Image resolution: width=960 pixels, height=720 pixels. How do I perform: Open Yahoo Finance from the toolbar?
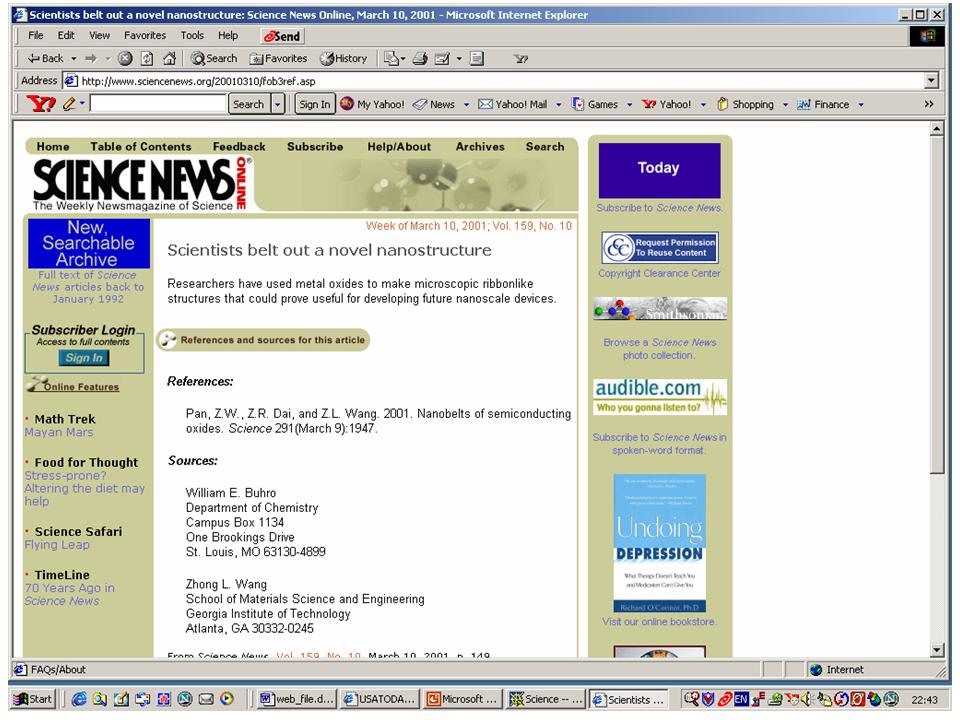823,104
